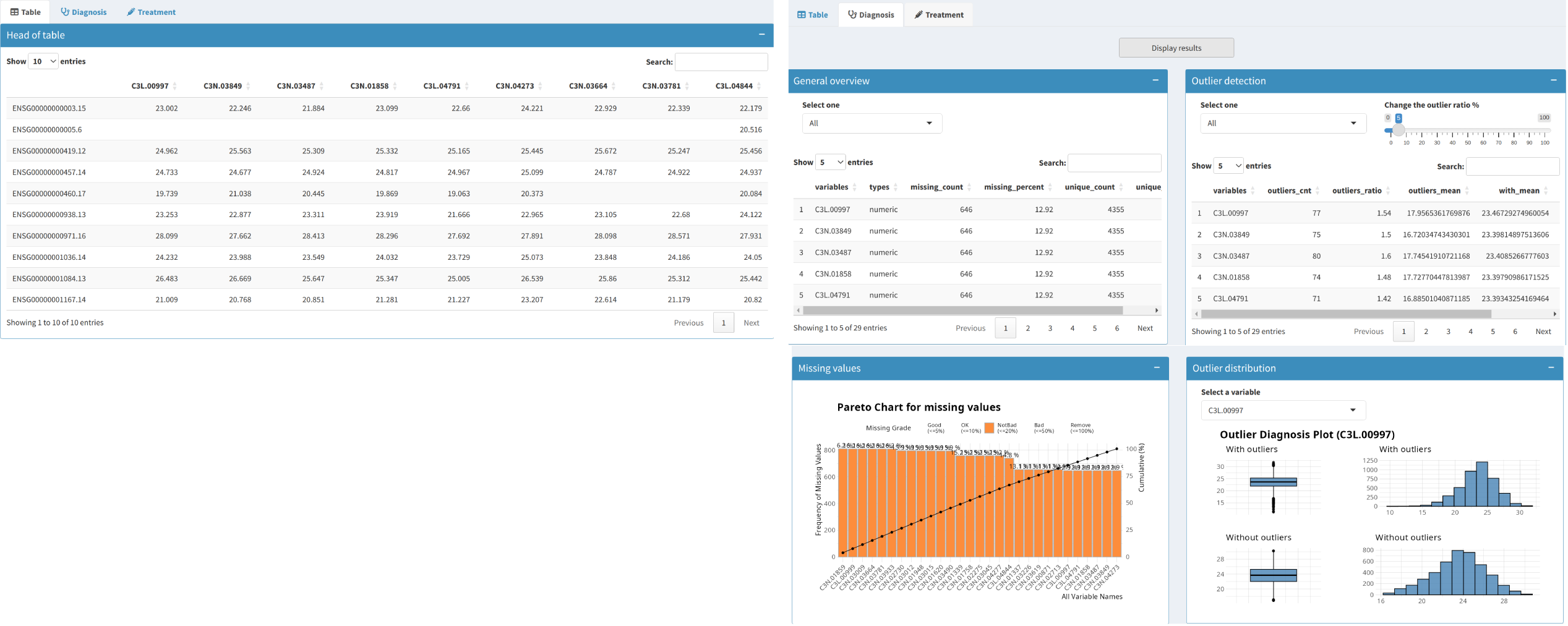Switch to the Table tab in right panel
Viewport: 1568px width, 626px height.
[x=812, y=15]
